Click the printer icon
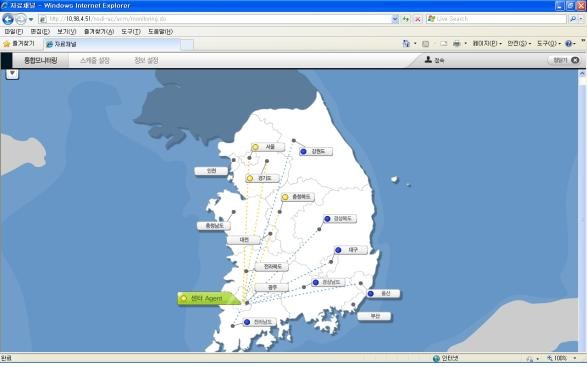Screen dimensions: 587x367 coord(457,44)
